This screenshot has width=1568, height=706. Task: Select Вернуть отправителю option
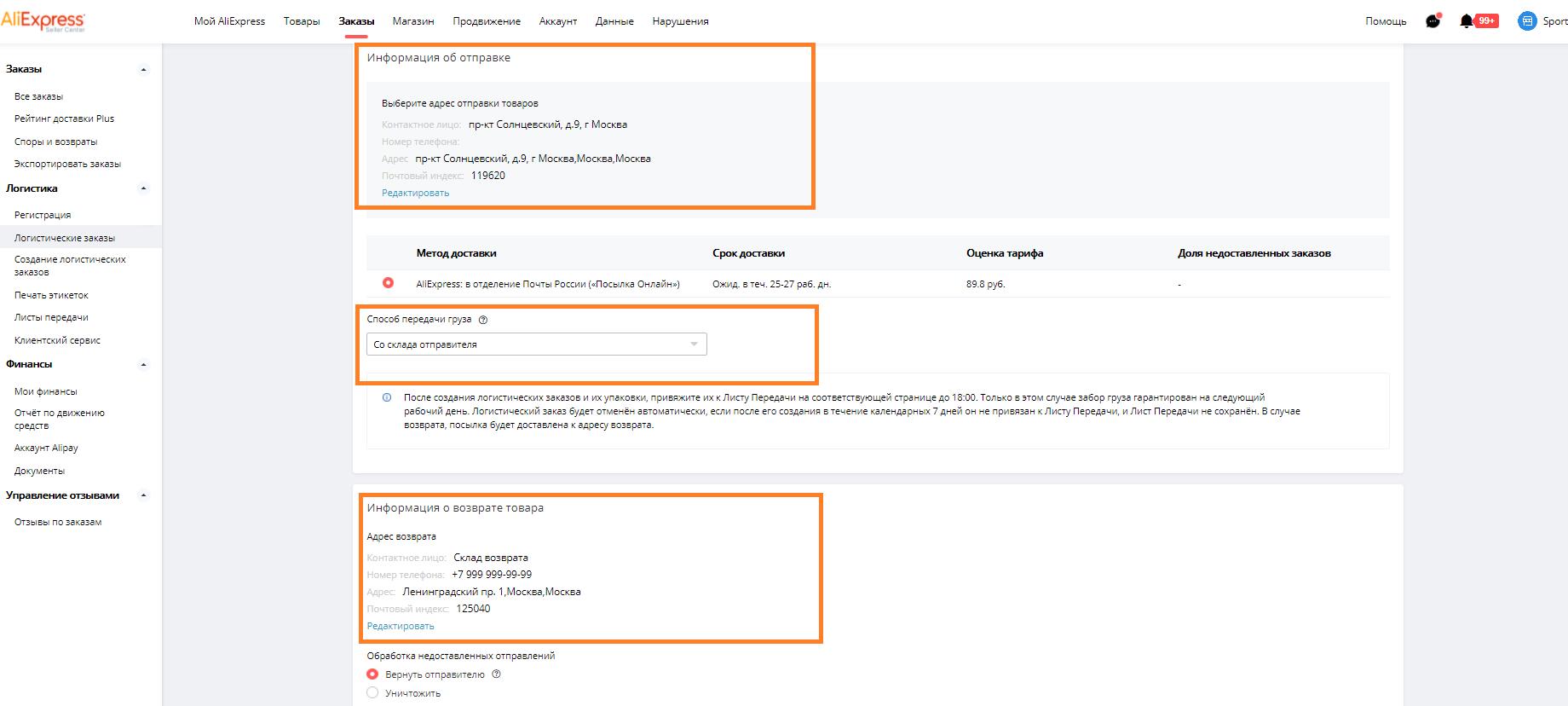(372, 674)
